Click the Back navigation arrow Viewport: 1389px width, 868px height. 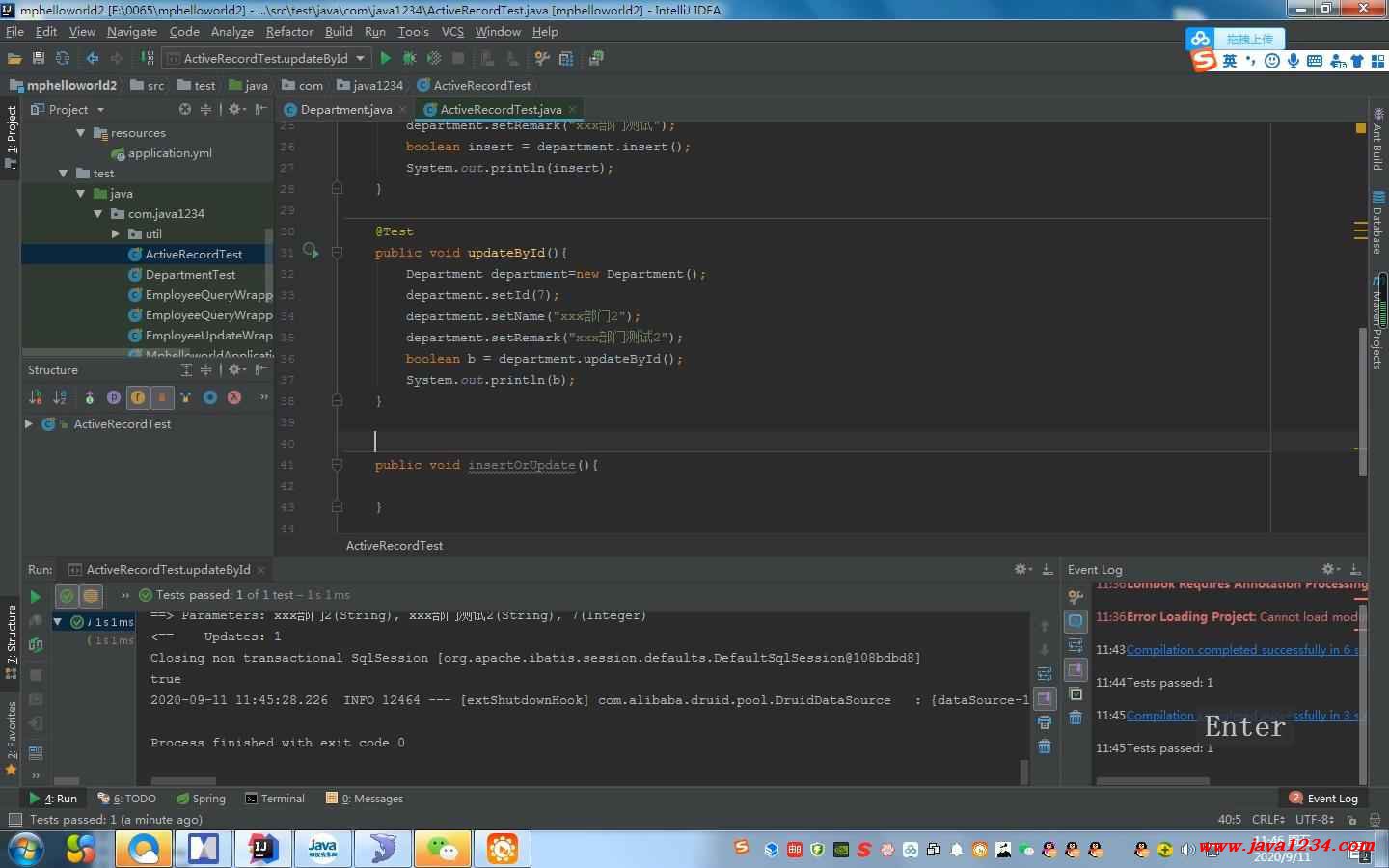(93, 58)
